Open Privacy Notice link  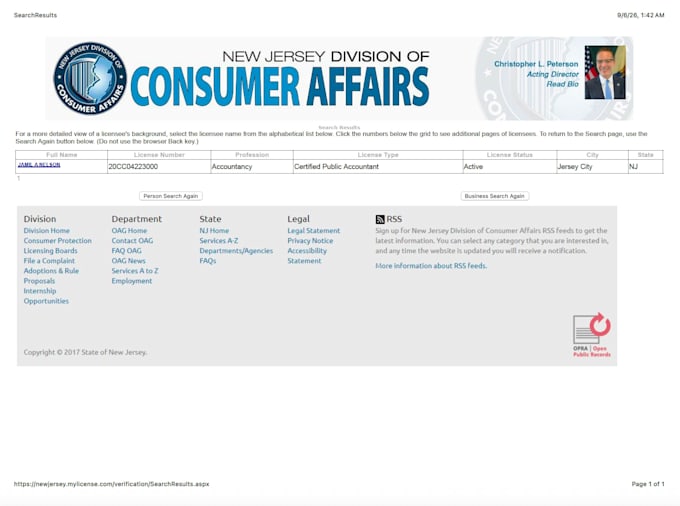click(x=310, y=241)
